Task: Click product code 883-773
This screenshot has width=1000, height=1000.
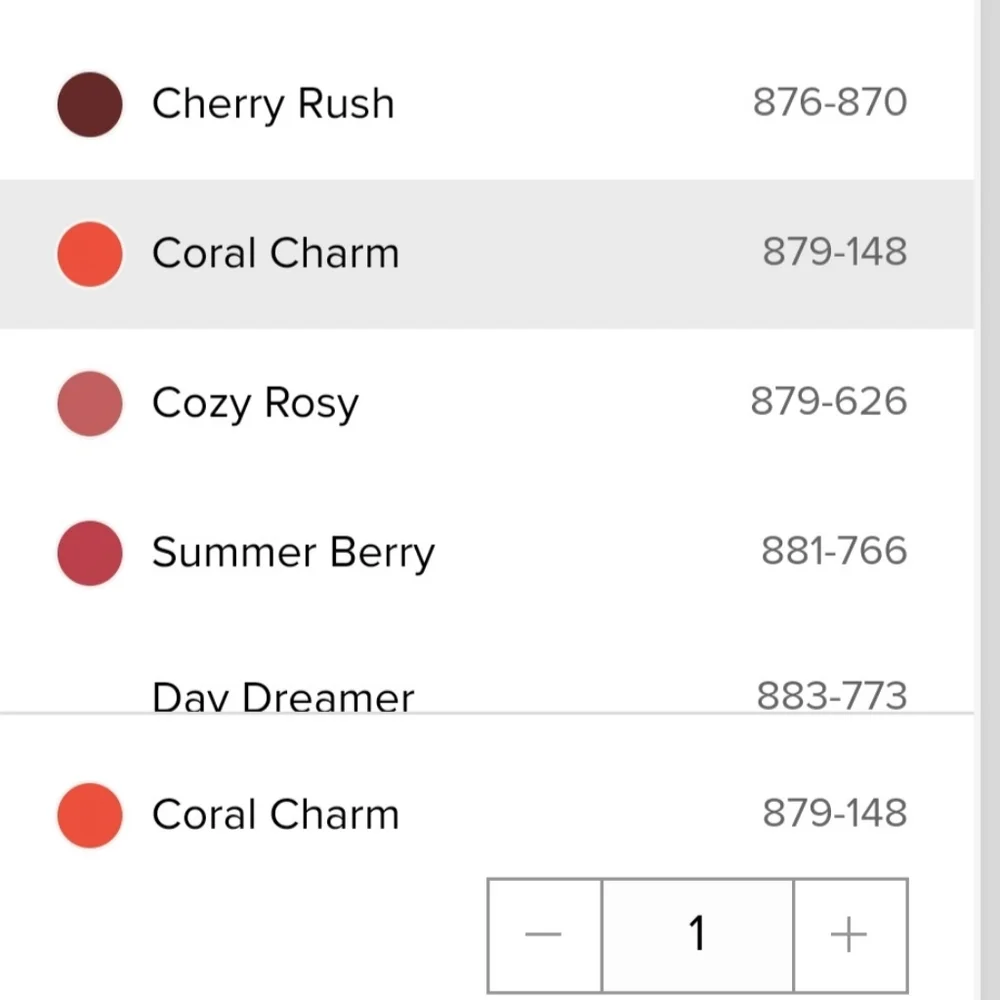Action: (x=832, y=695)
